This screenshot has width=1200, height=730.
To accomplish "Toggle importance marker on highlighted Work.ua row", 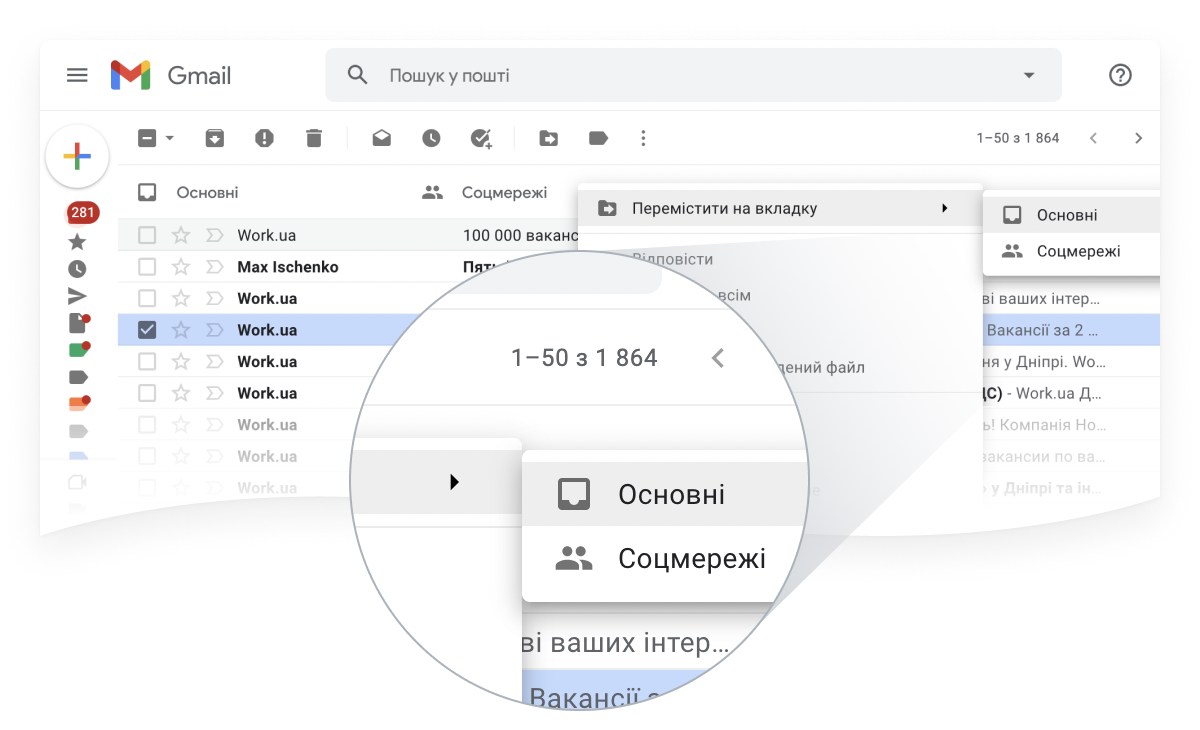I will [x=214, y=330].
